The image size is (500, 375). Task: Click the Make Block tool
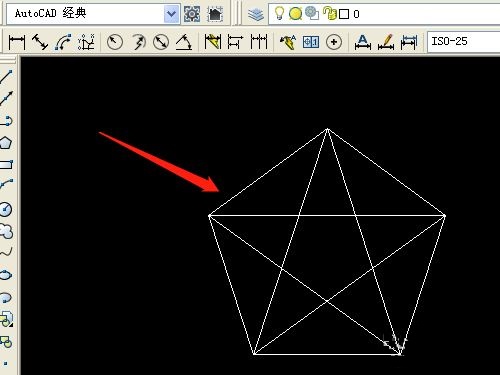click(6, 342)
